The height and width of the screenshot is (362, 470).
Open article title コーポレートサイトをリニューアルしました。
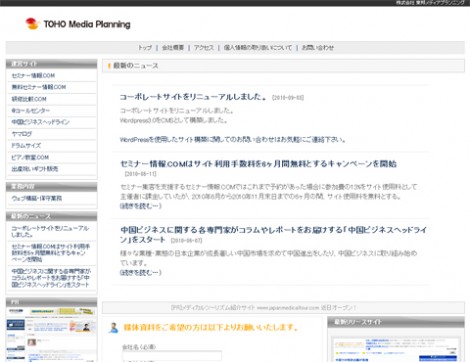[x=193, y=97]
